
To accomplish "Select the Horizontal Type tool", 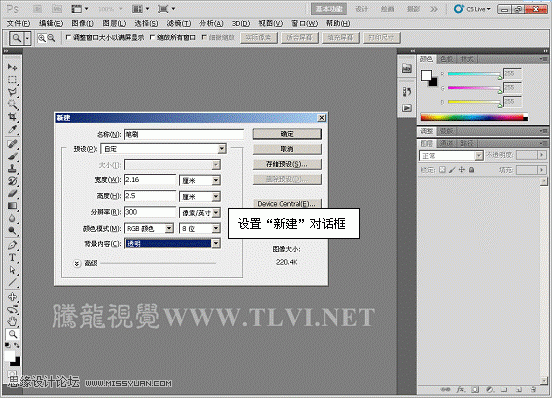I will click(x=12, y=258).
